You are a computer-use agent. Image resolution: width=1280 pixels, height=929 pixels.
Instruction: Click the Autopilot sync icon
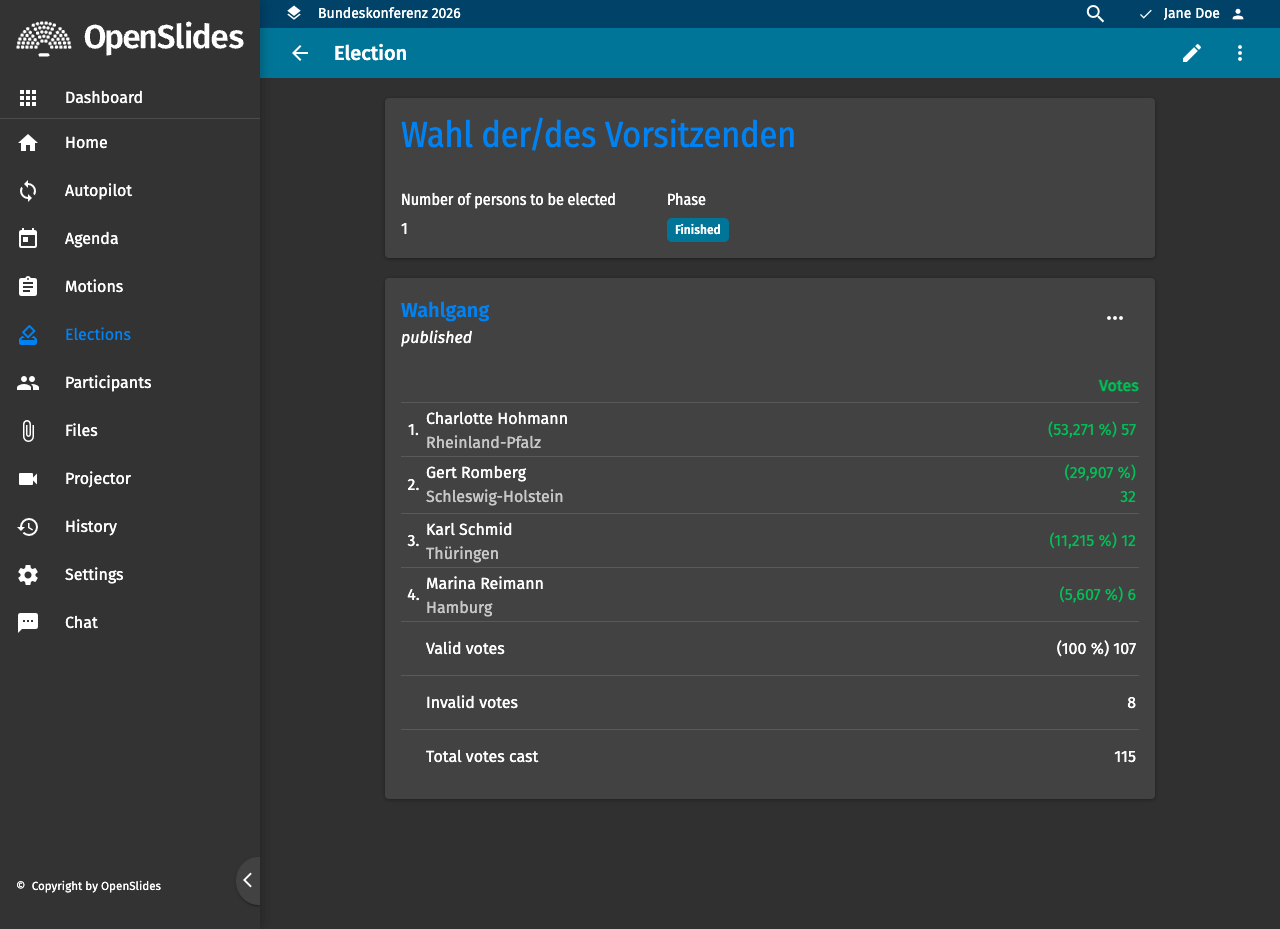(28, 191)
